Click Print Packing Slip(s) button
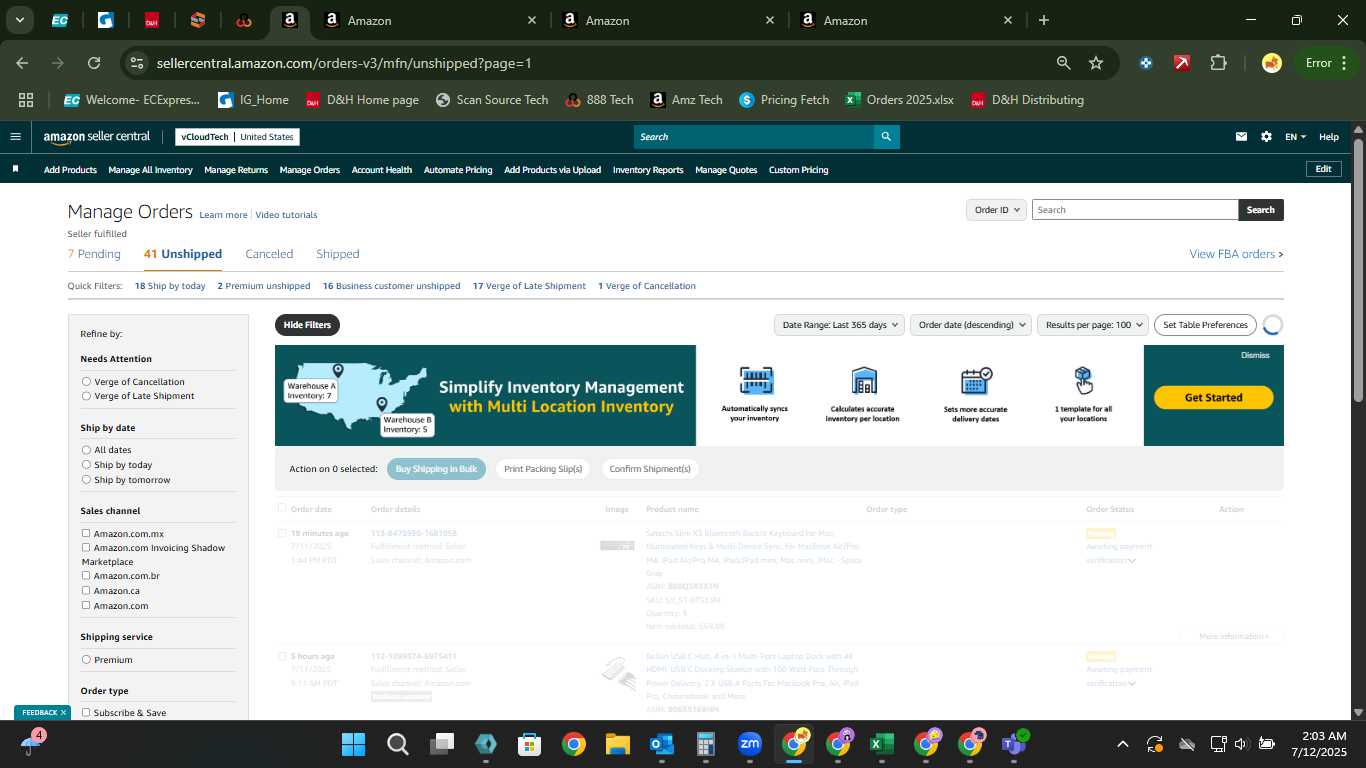Viewport: 1366px width, 768px height. pos(543,469)
